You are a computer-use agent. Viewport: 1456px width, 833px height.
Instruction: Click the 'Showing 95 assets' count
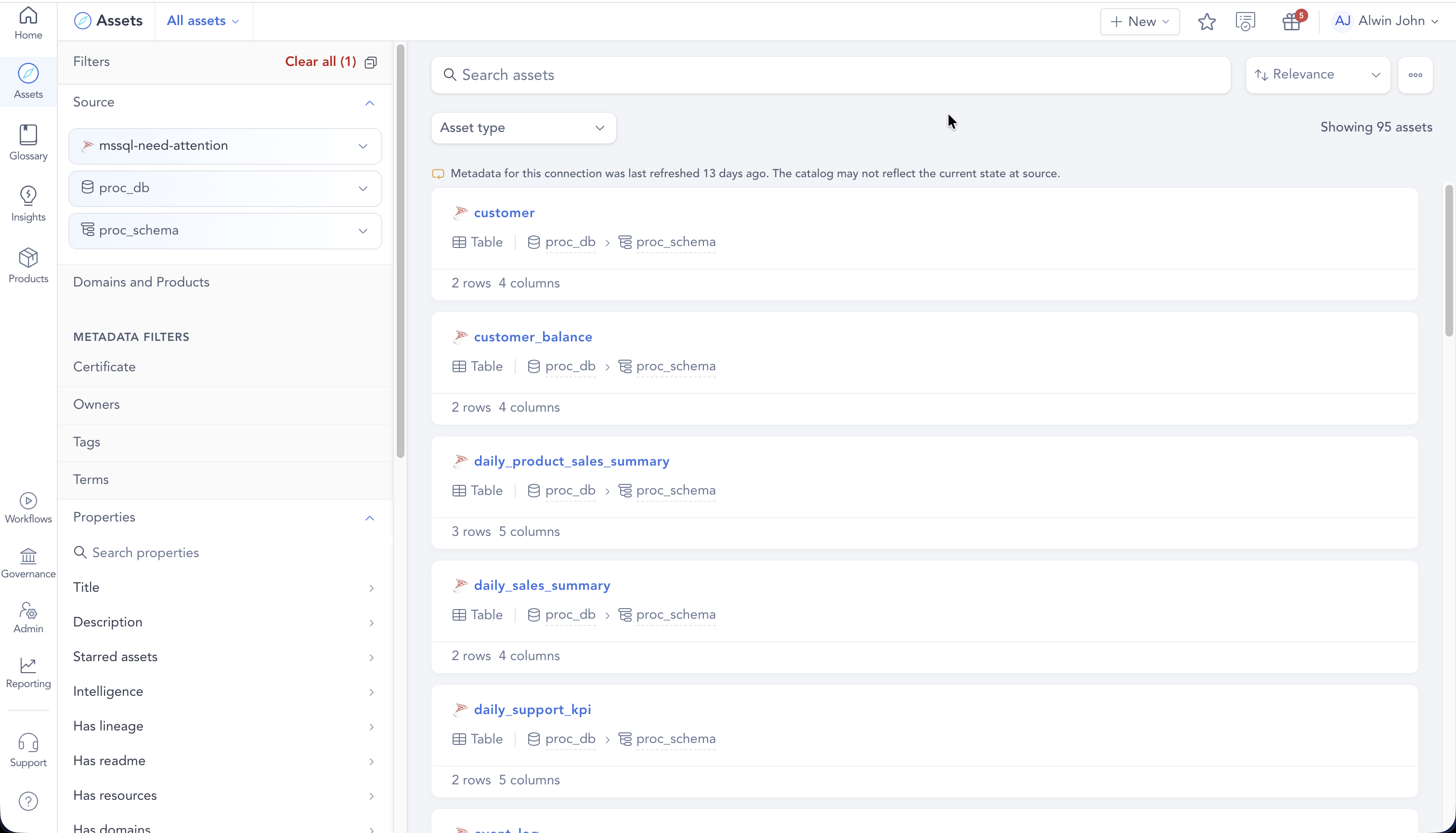pyautogui.click(x=1376, y=127)
